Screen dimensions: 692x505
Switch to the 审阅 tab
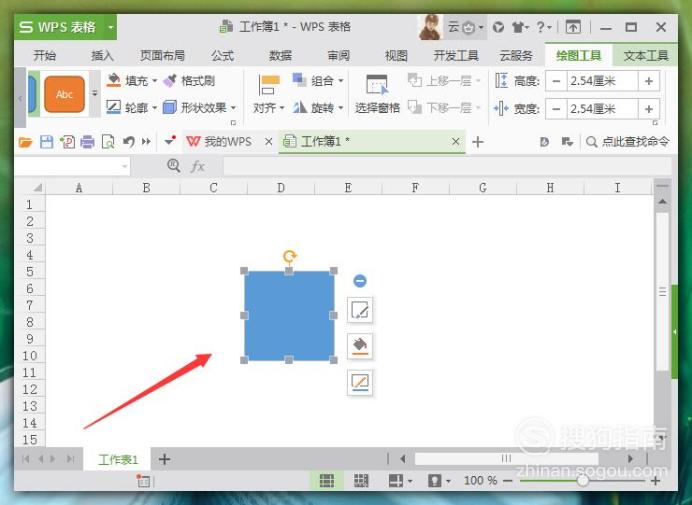pos(339,56)
